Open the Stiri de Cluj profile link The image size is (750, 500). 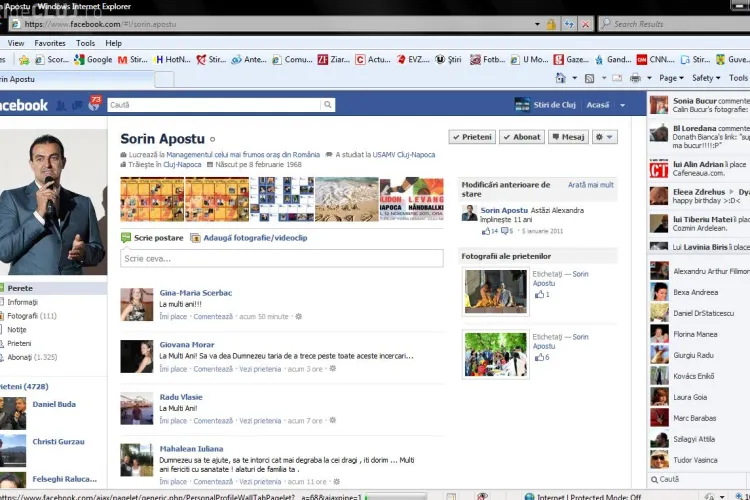point(545,105)
